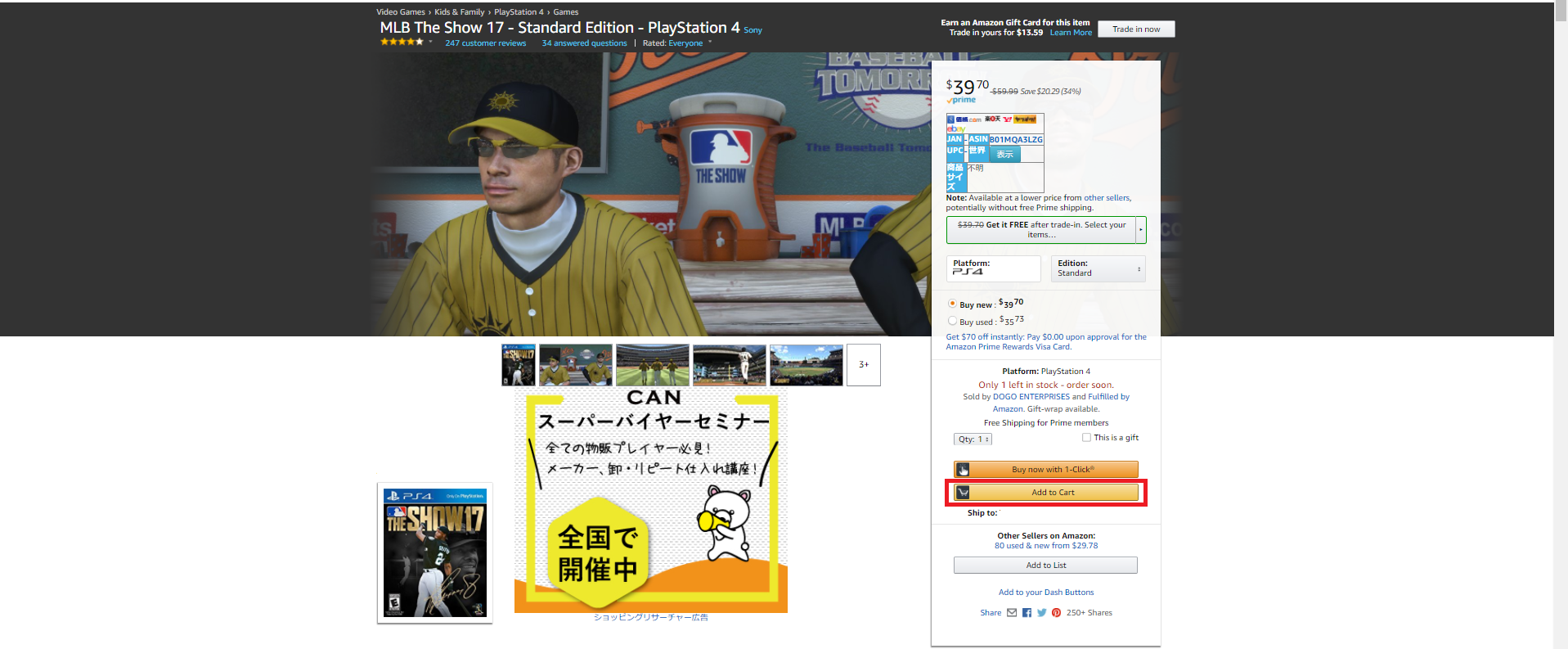Open the Rakuten icon in research widget
This screenshot has height=649, width=1568.
pyautogui.click(x=992, y=119)
